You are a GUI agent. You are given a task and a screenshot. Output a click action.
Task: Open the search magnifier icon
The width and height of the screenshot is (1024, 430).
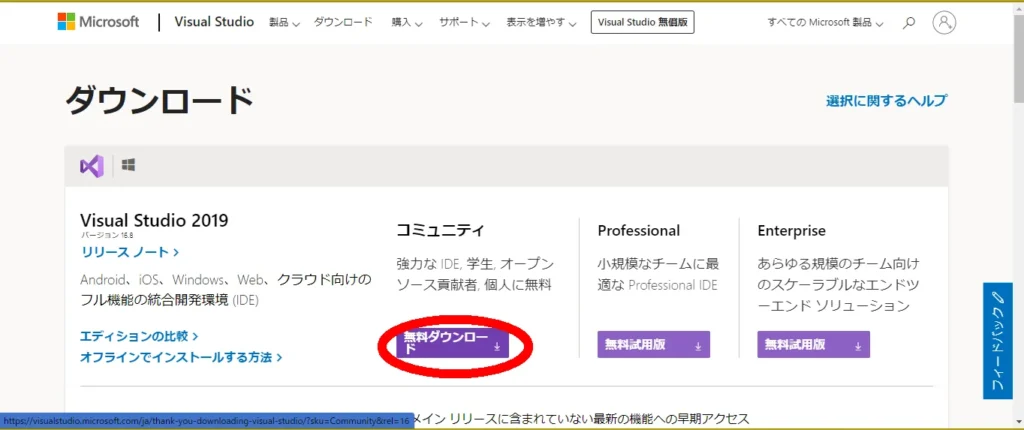[908, 23]
